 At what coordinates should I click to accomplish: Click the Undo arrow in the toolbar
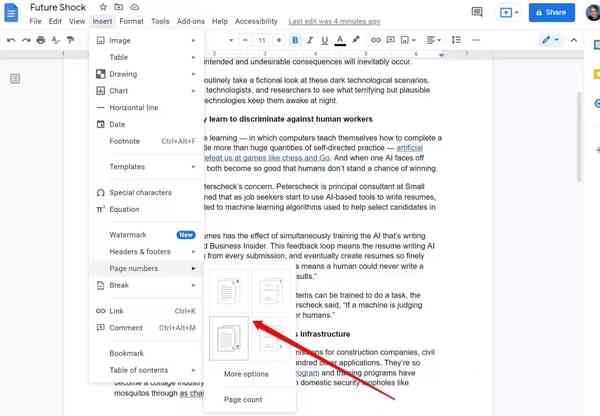[x=11, y=40]
